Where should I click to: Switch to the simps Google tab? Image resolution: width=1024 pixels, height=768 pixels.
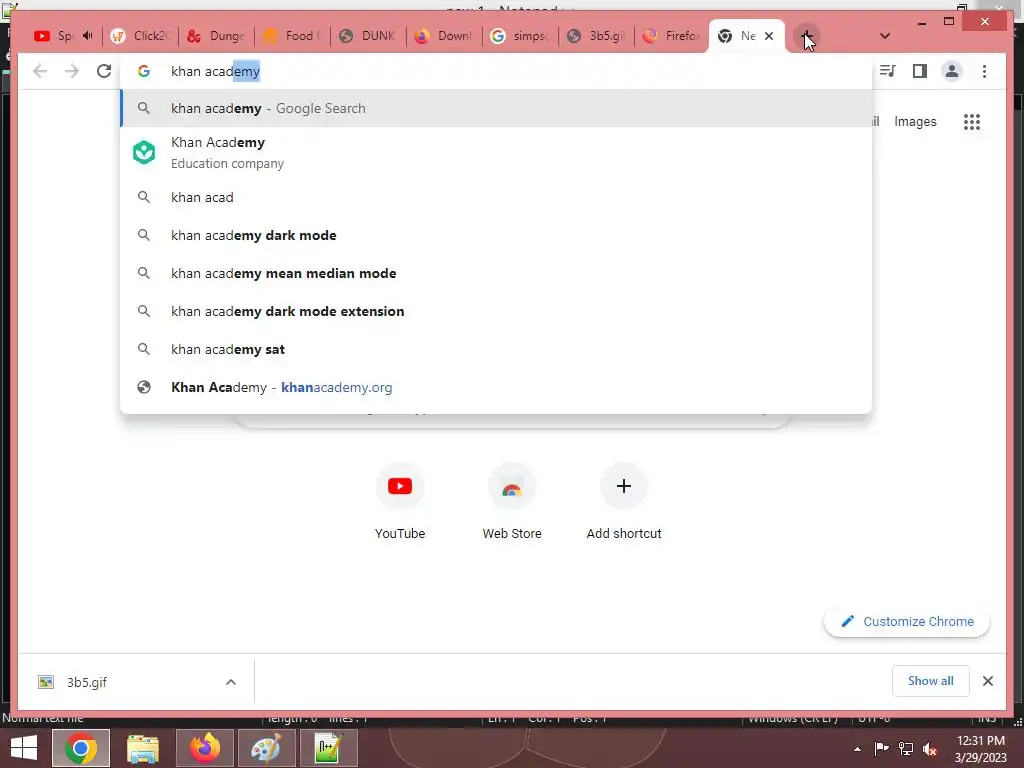tap(520, 36)
